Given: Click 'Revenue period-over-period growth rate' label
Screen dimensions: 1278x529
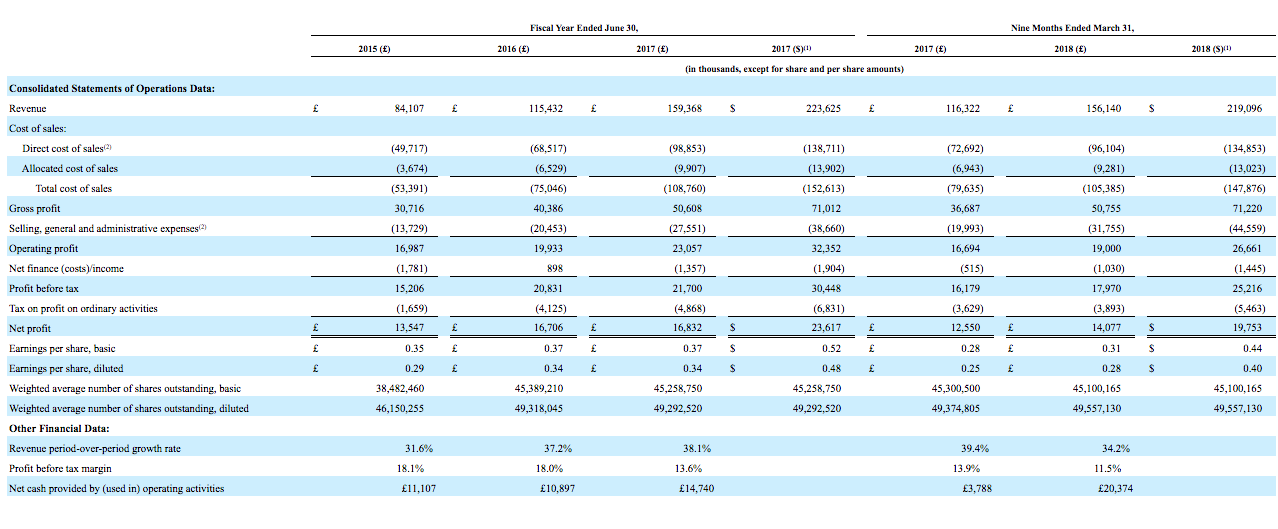Looking at the screenshot, I should (x=95, y=448).
